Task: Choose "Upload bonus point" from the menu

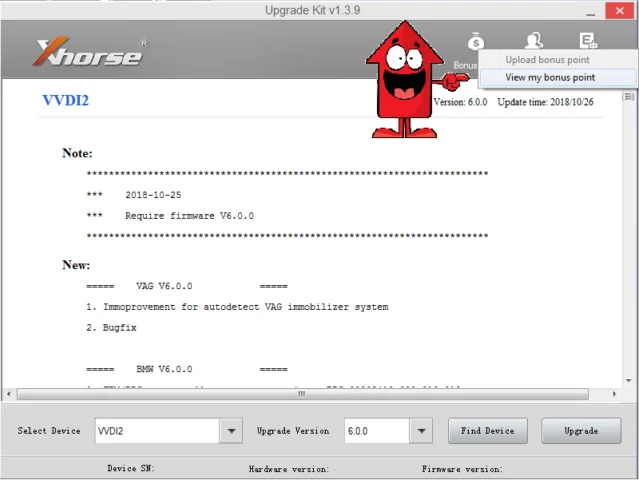Action: point(547,60)
